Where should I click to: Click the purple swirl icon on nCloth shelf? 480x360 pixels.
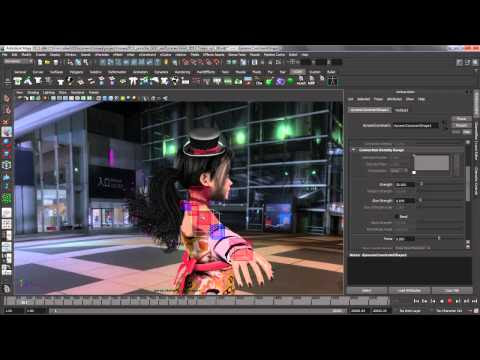point(280,81)
